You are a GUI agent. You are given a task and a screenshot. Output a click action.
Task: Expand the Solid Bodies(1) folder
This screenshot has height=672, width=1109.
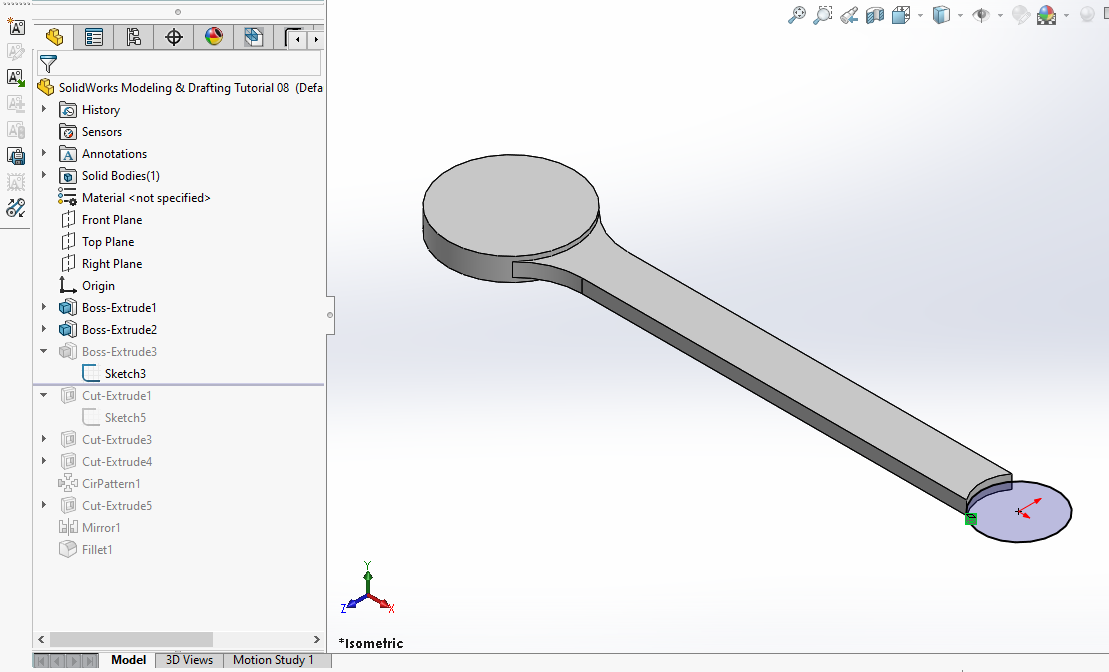tap(43, 176)
